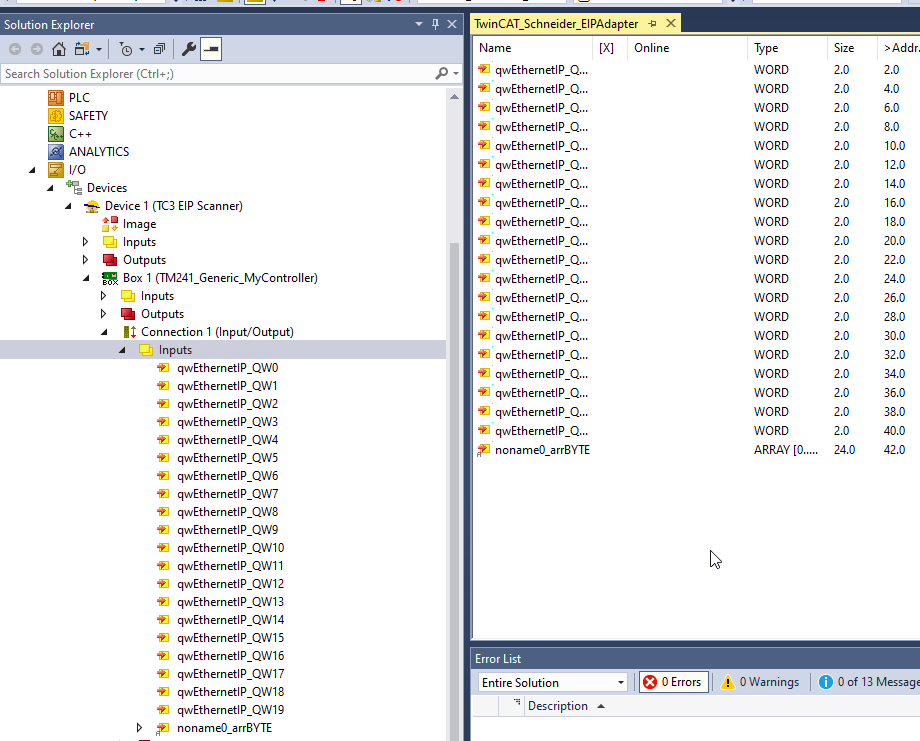Click the Search Solution Explorer input field
The height and width of the screenshot is (741, 920).
click(x=217, y=74)
